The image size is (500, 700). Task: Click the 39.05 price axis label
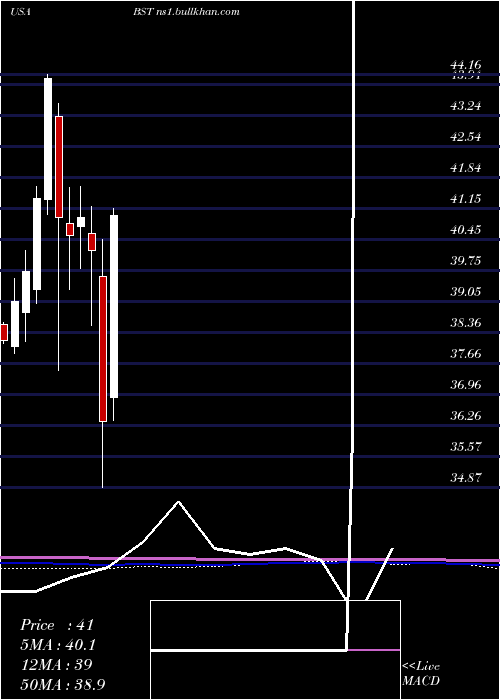466,292
